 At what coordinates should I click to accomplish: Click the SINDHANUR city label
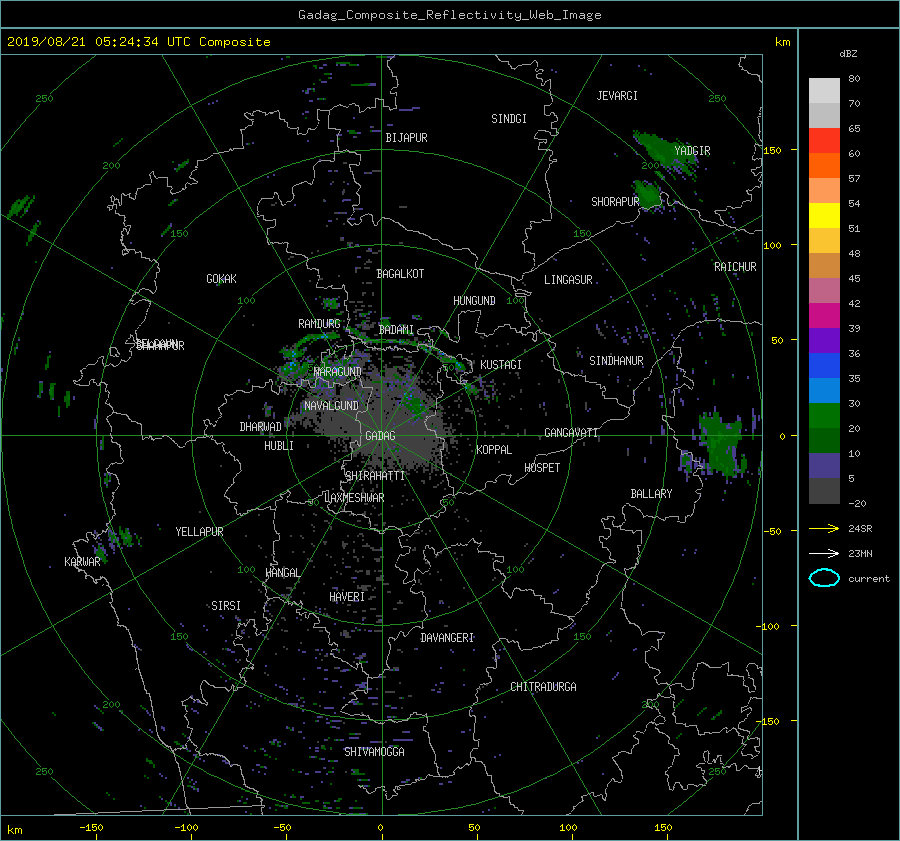click(616, 361)
